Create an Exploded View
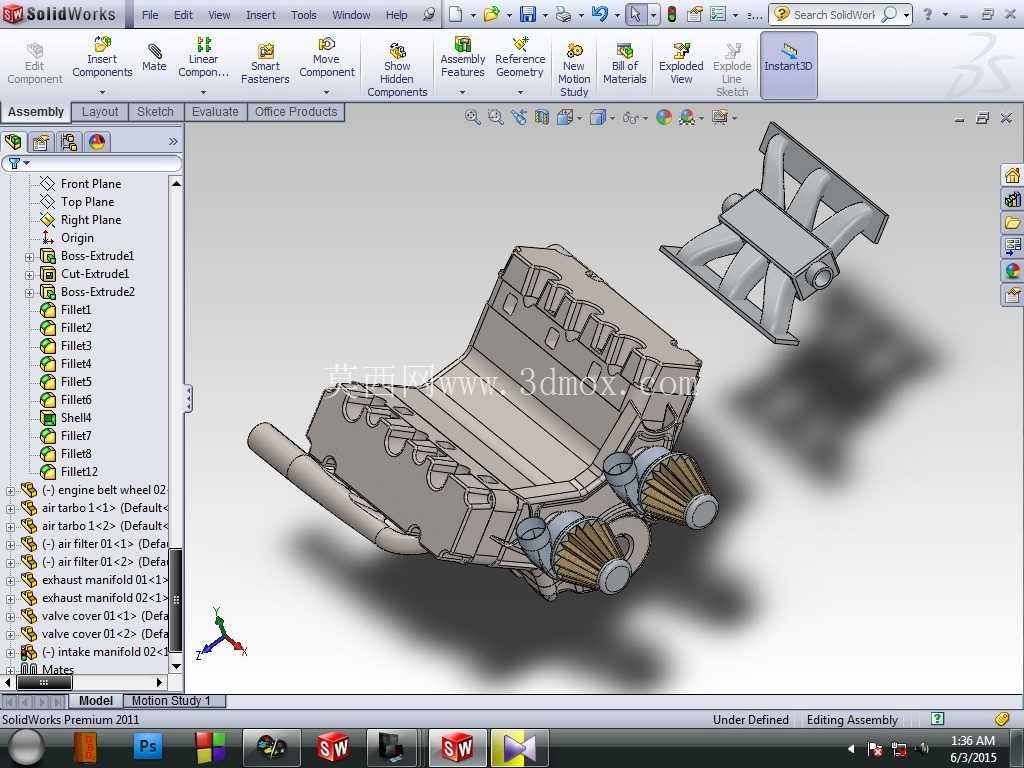The image size is (1024, 768). [x=680, y=64]
